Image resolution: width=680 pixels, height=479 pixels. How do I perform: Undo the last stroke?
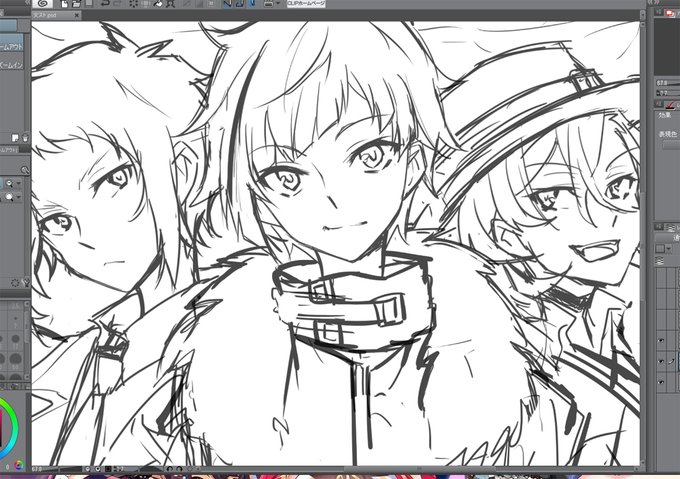tap(105, 3)
